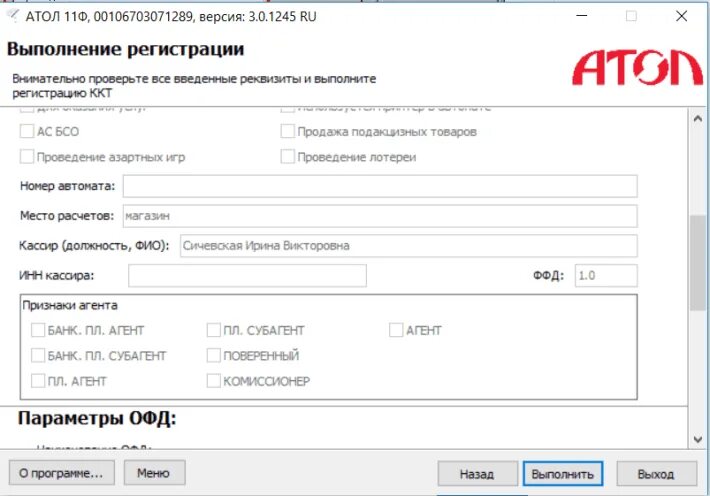Toggle the АС БСО checkbox
Screen dimensions: 710x496
pos(27,131)
